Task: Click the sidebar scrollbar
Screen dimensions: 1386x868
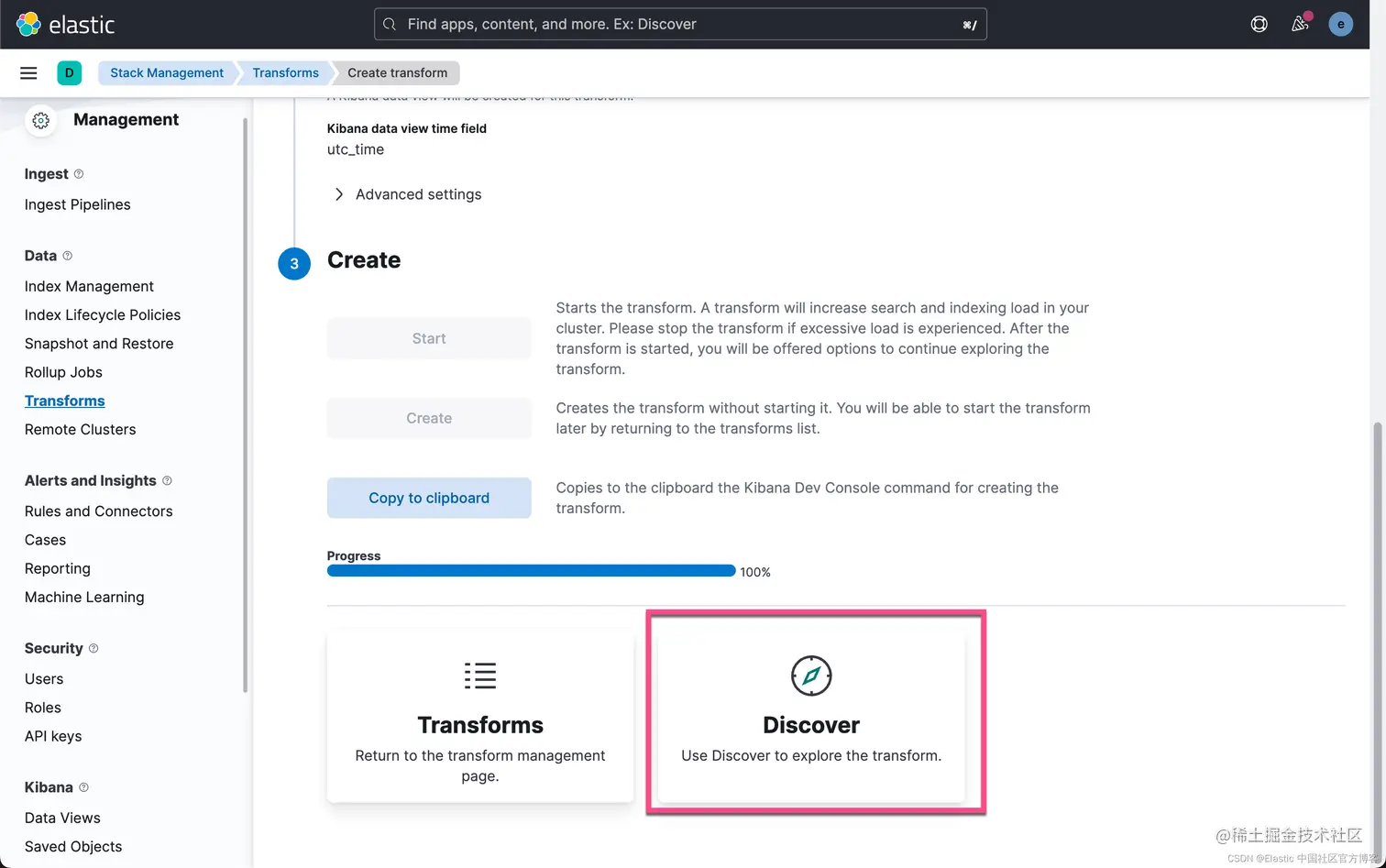Action: [x=245, y=403]
